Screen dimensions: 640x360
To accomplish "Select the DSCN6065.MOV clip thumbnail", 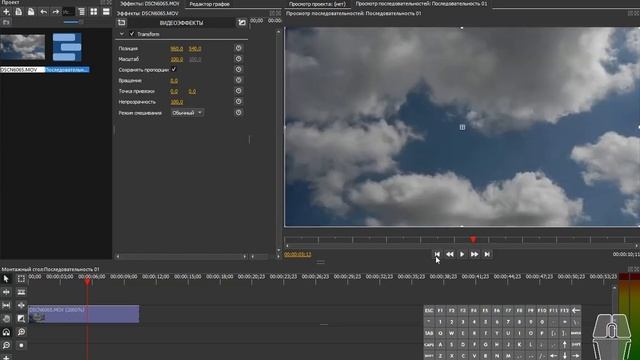I will click(x=22, y=47).
